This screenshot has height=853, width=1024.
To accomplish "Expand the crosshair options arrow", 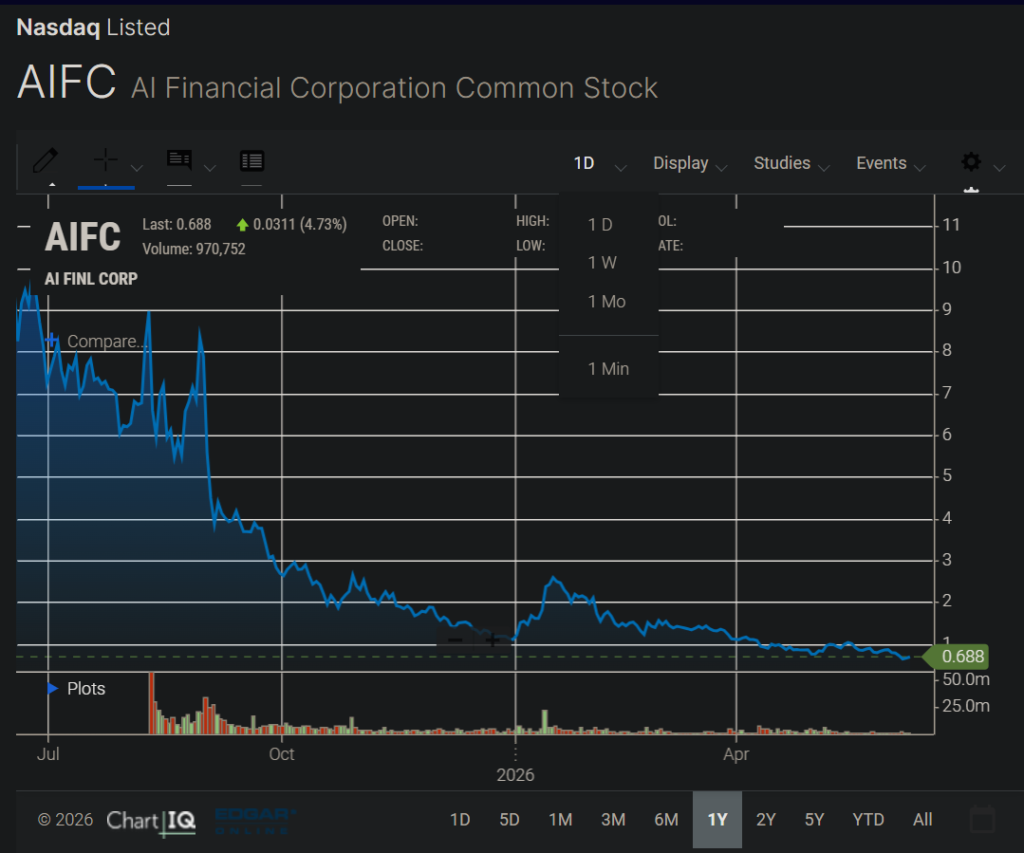I will [x=136, y=168].
